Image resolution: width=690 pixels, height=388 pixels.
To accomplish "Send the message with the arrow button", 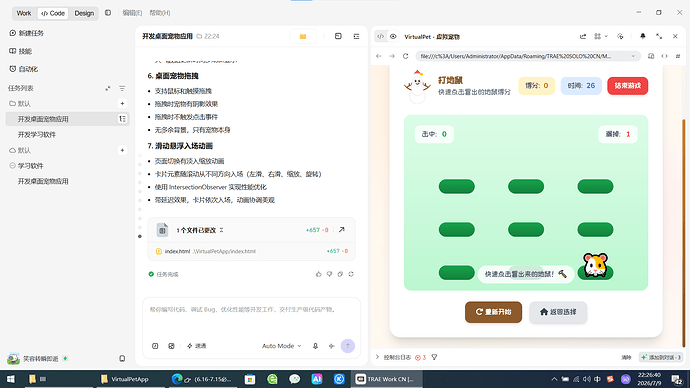I will 348,346.
